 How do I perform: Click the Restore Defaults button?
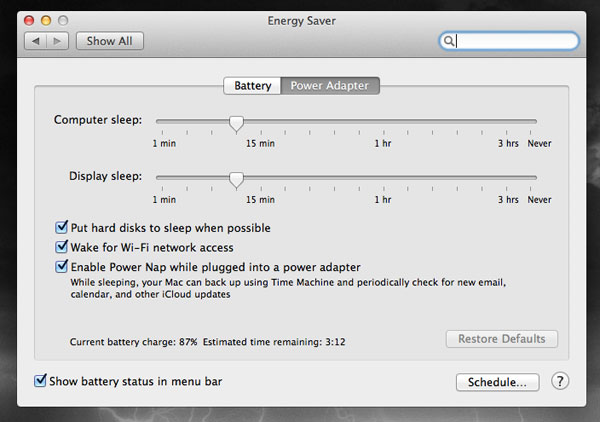pyautogui.click(x=502, y=339)
